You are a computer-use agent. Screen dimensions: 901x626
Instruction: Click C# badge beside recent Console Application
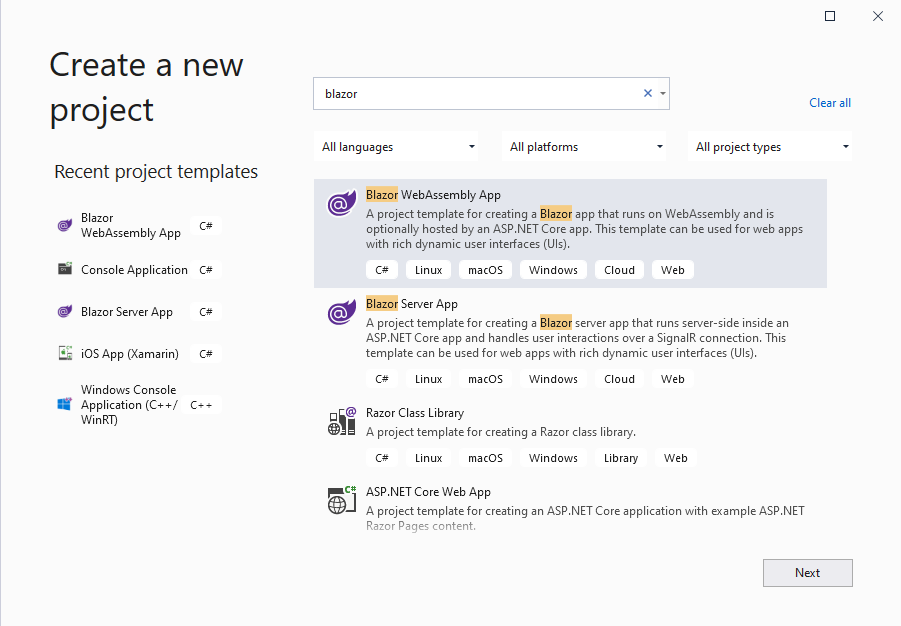click(206, 270)
